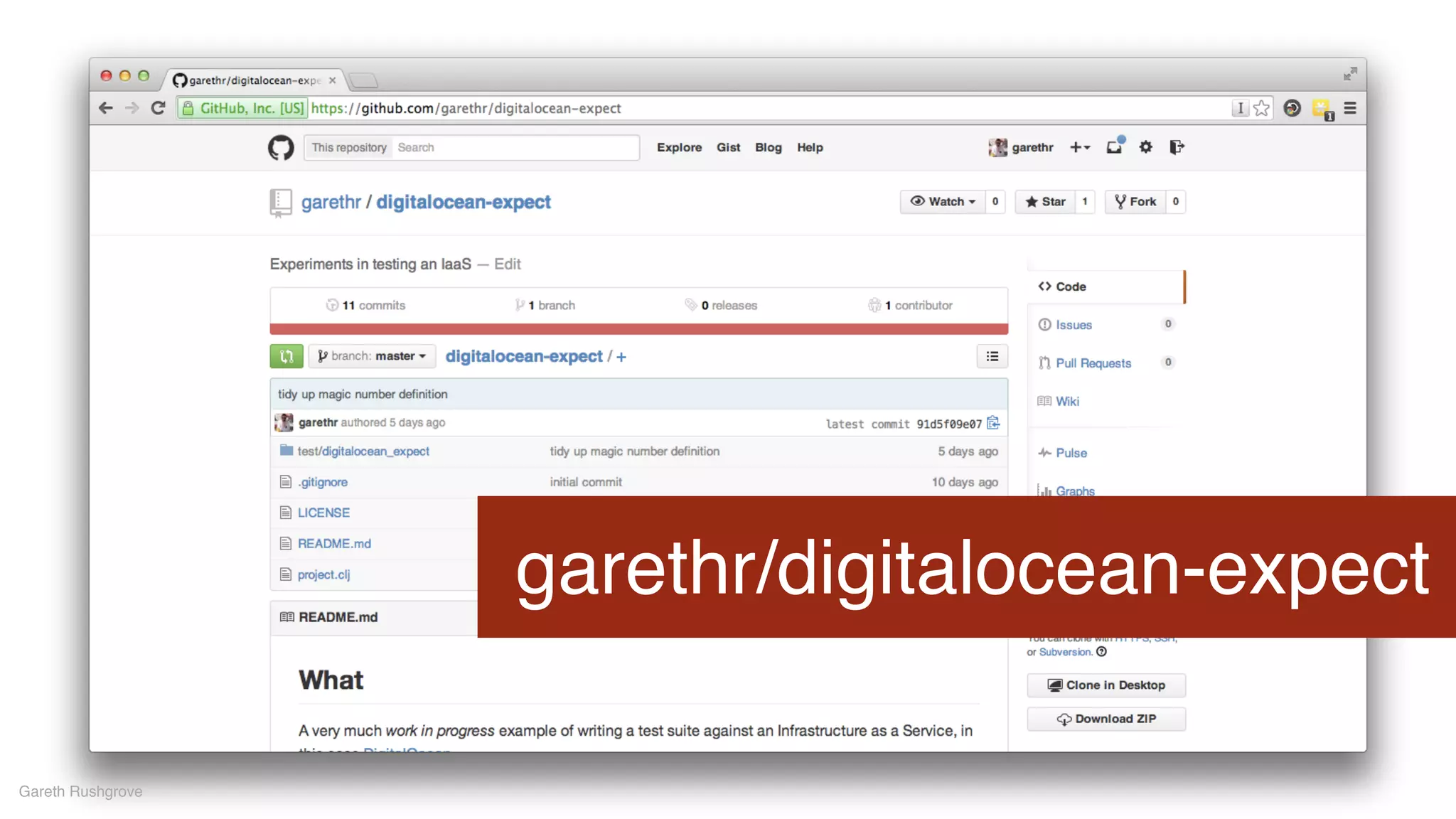The width and height of the screenshot is (1456, 819).
Task: Click the yellow puzzle extension icon
Action: tap(1322, 109)
